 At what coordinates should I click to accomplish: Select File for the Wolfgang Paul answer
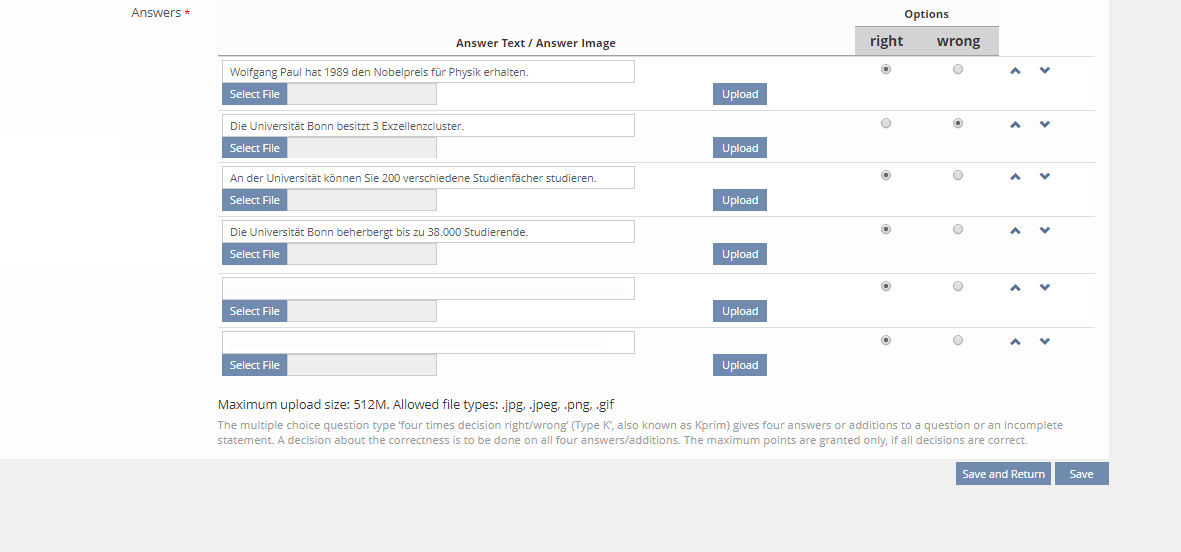click(x=255, y=94)
